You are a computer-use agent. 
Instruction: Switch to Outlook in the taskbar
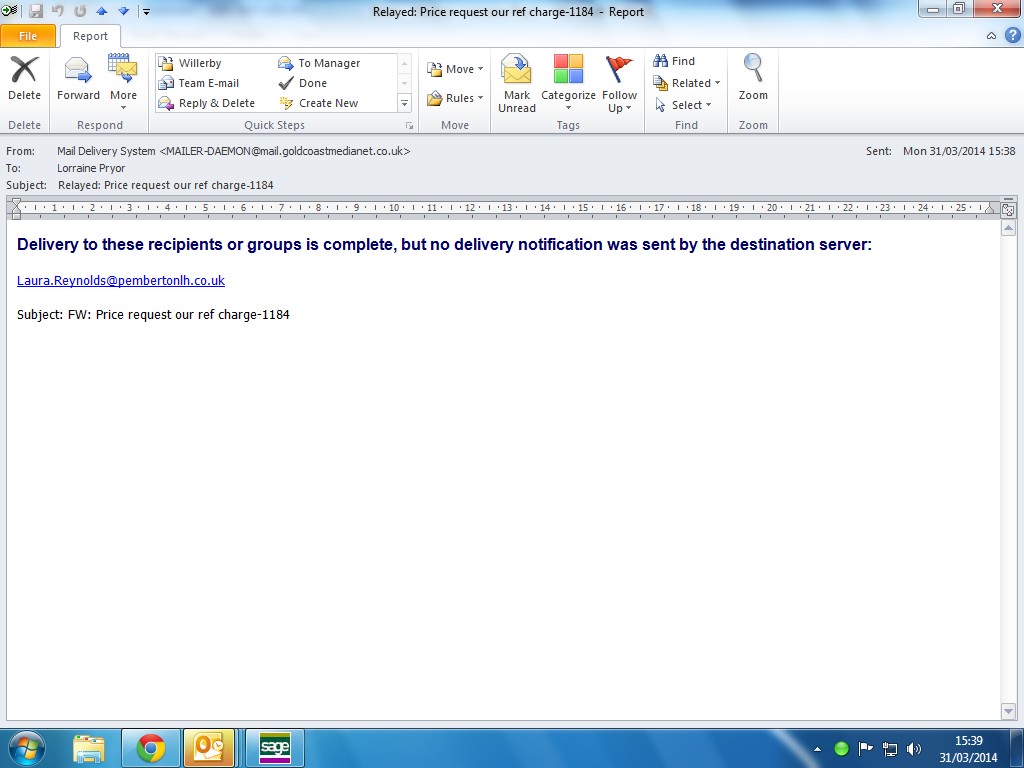pyautogui.click(x=209, y=748)
